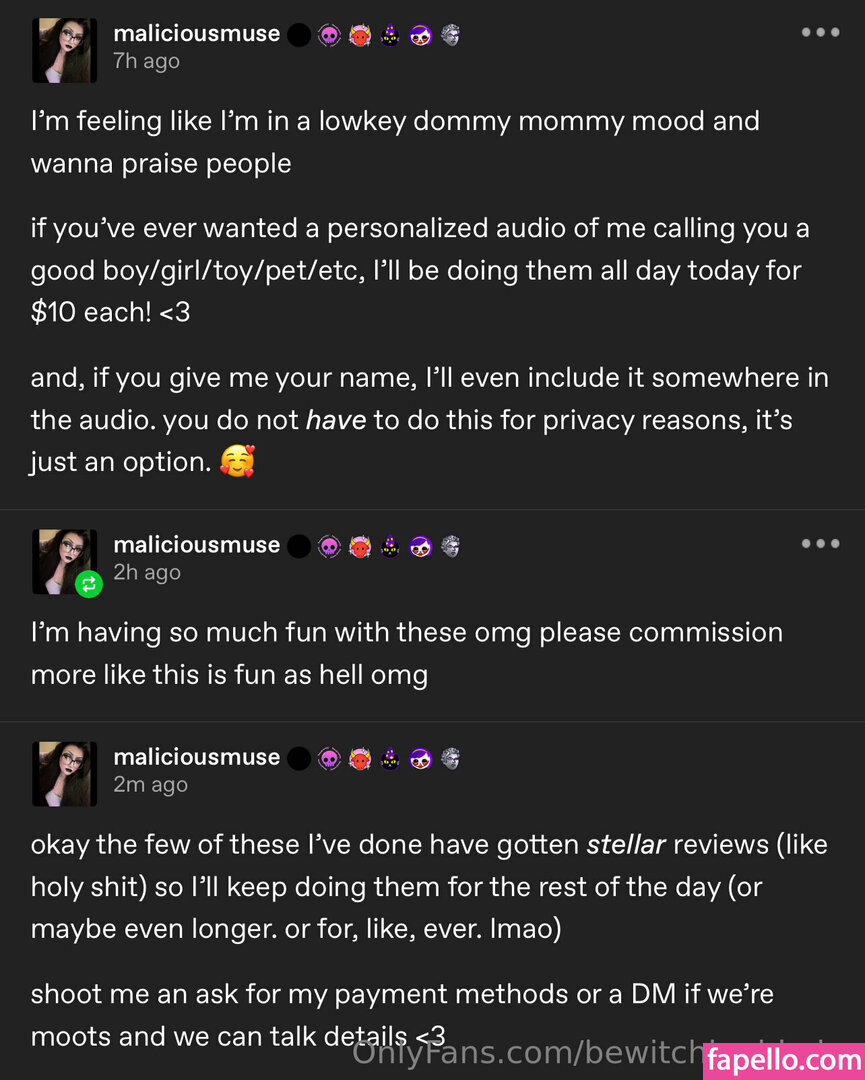Click the pink skull badge in third post

point(329,759)
